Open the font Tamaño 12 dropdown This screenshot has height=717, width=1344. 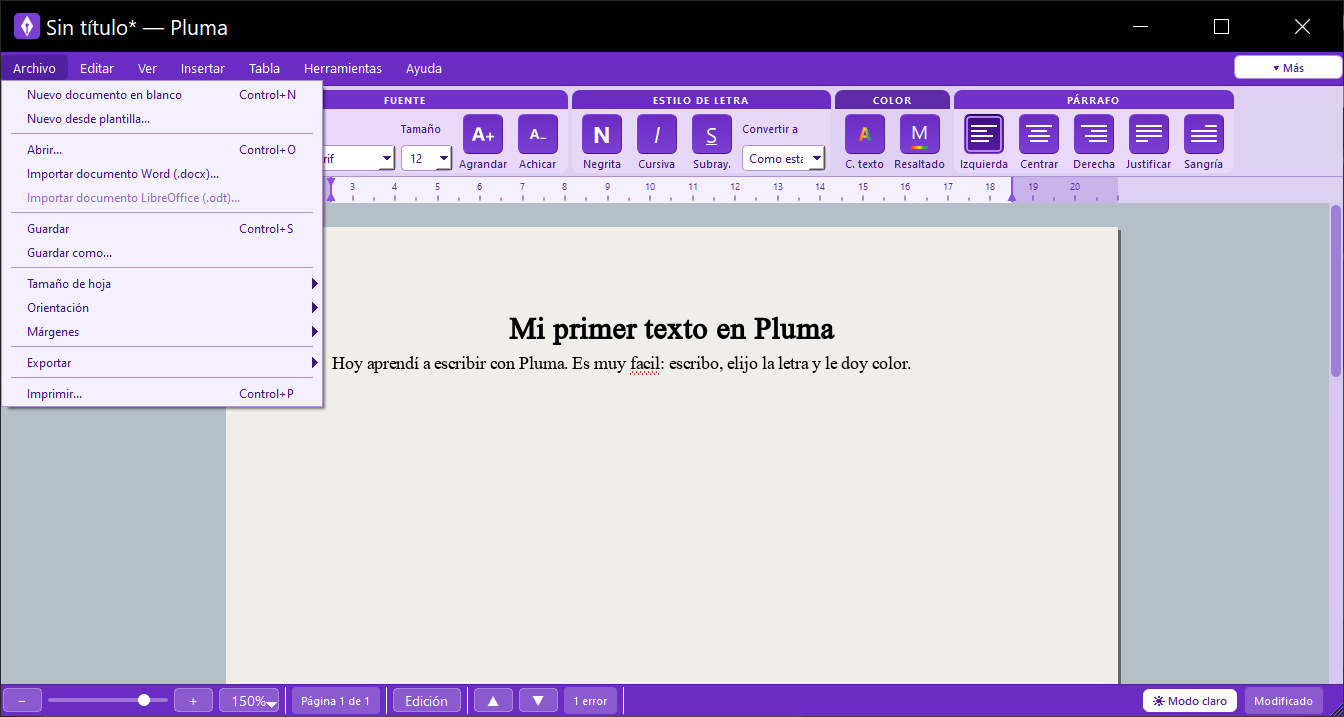(427, 158)
